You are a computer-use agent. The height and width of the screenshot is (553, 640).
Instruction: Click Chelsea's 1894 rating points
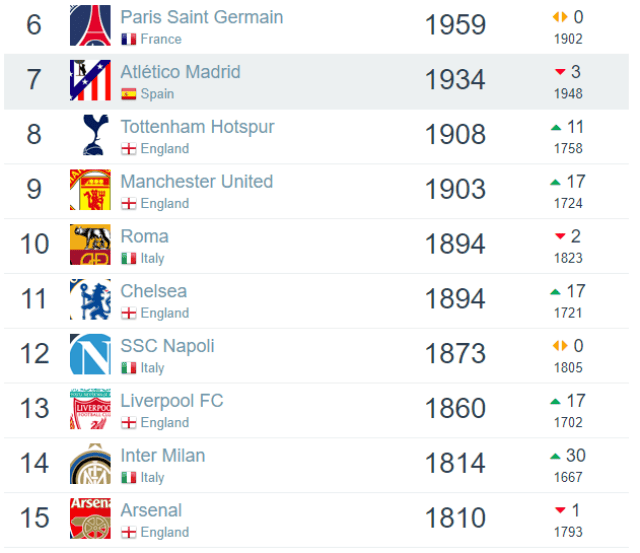[x=455, y=299]
